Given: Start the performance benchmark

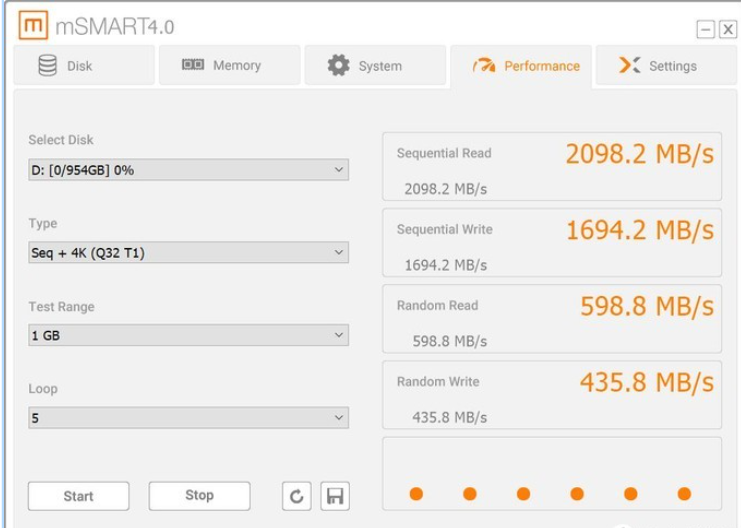Looking at the screenshot, I should coord(78,496).
